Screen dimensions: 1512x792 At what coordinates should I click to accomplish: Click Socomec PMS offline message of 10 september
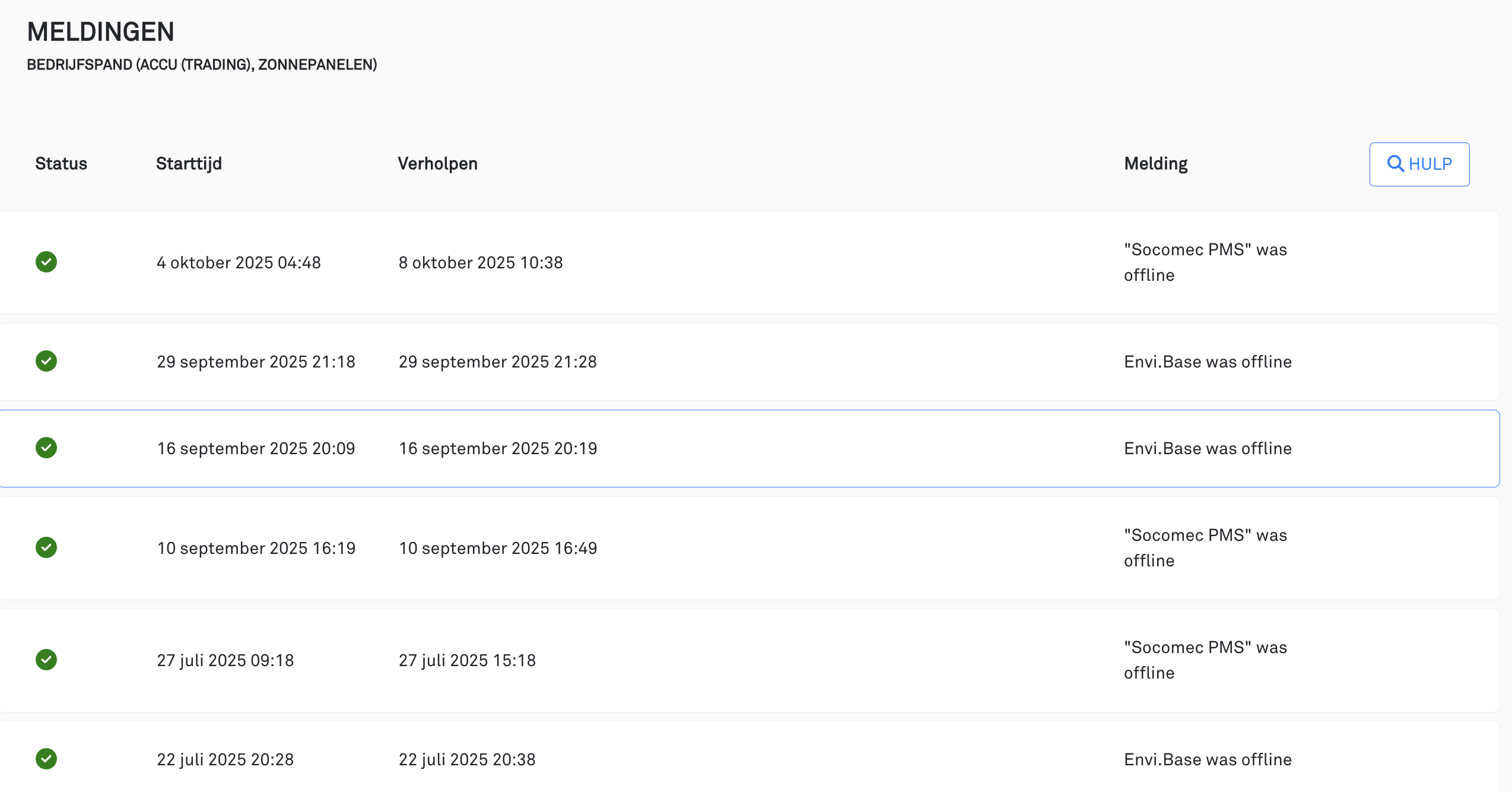click(1205, 547)
